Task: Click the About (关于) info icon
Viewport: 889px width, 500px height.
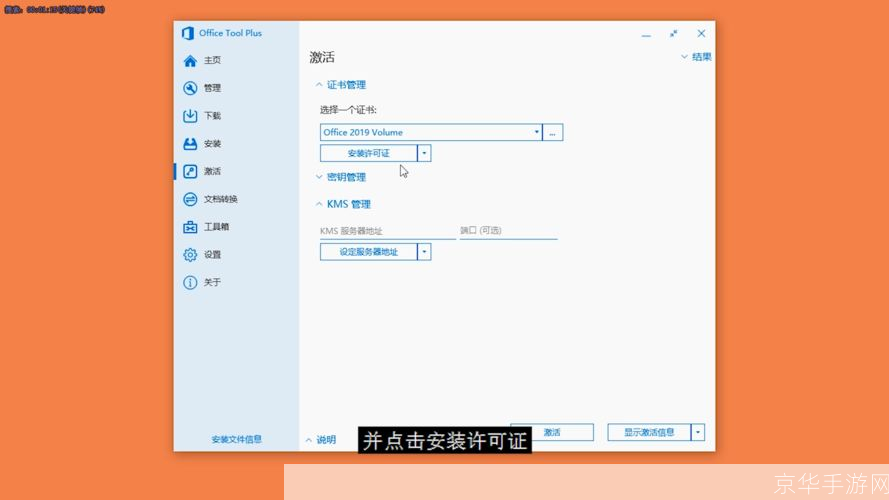Action: [190, 282]
